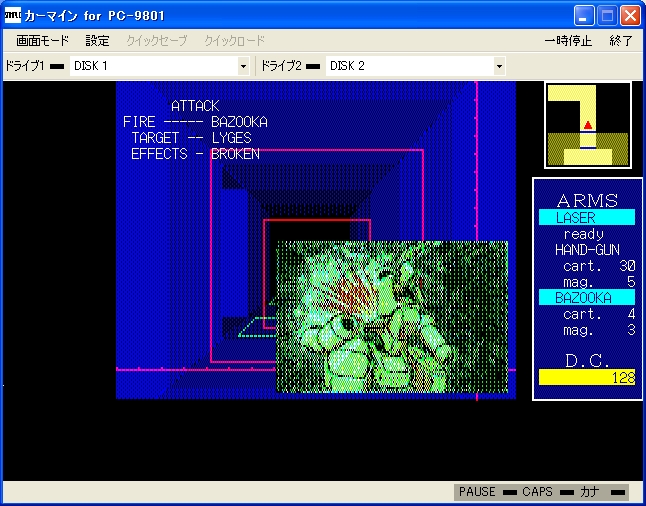Open the 画面モード menu
This screenshot has height=506, width=646.
tap(42, 41)
